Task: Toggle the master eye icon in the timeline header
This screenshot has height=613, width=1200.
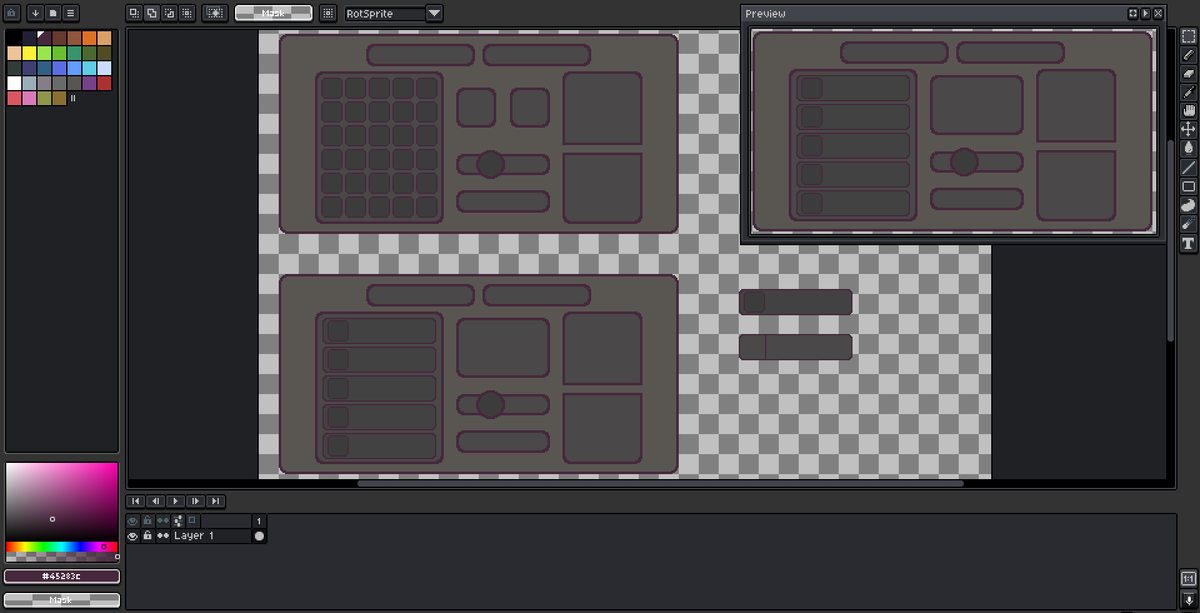Action: tap(131, 520)
